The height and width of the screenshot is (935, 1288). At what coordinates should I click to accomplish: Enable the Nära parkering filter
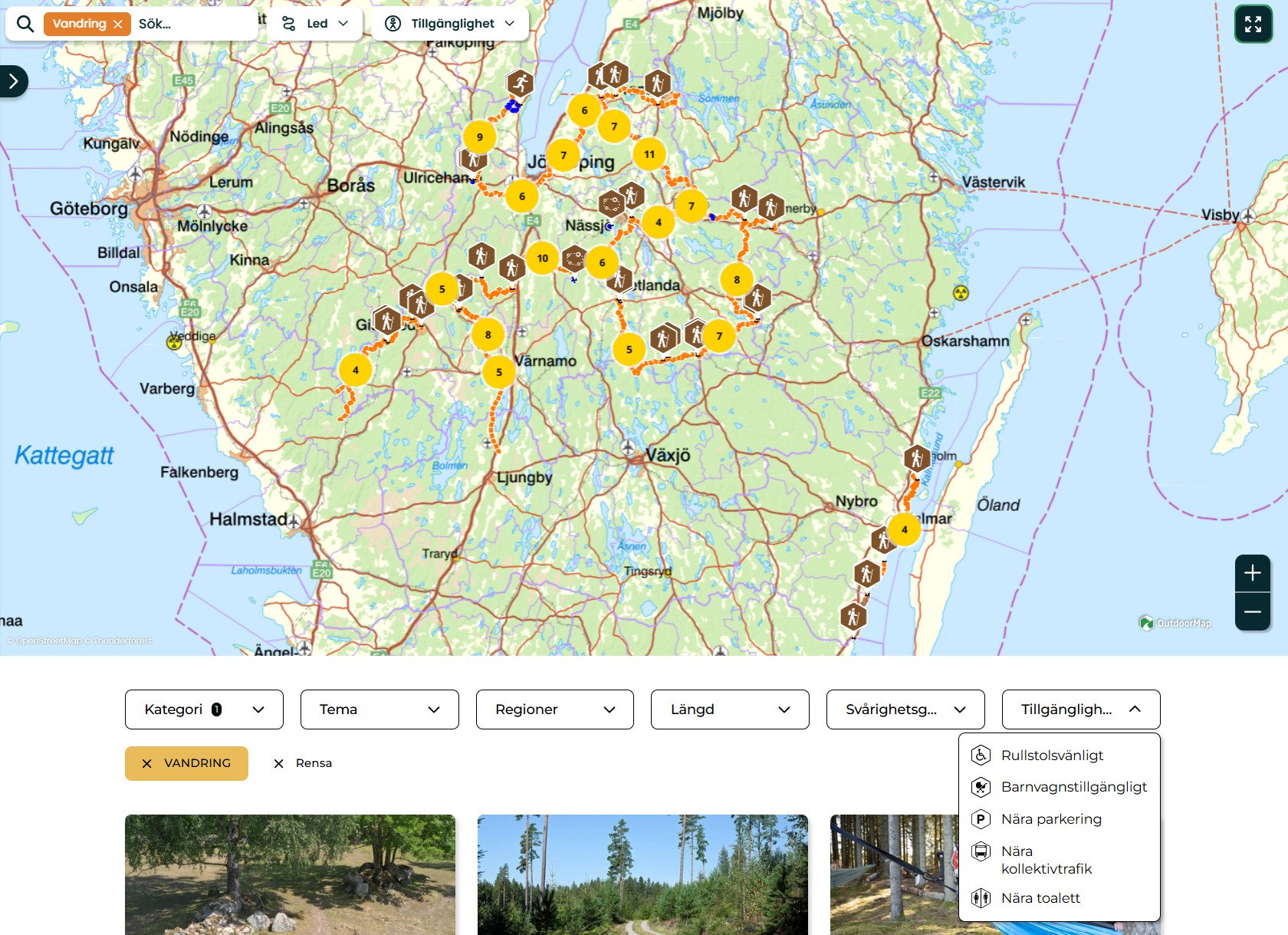pyautogui.click(x=1050, y=819)
